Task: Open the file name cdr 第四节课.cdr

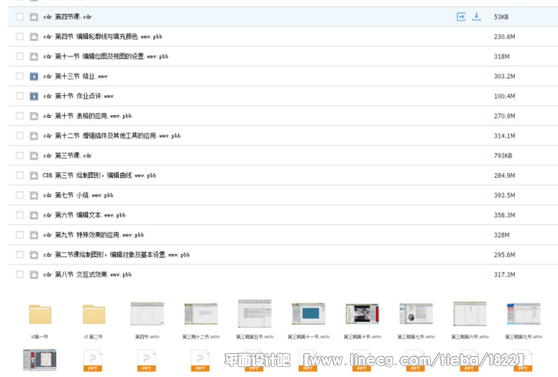Action: tap(67, 17)
